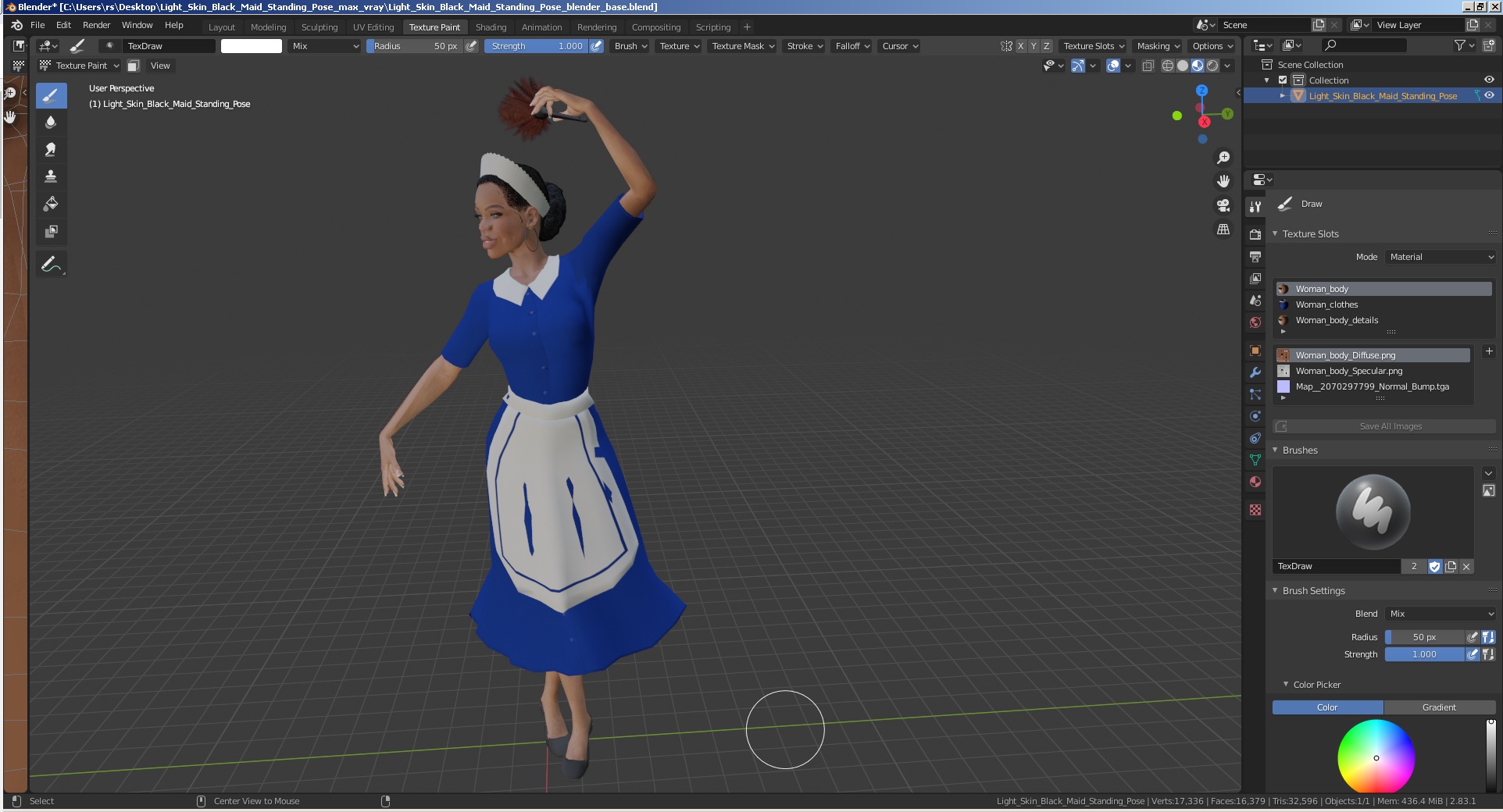Open the Mode Material dropdown

(1441, 257)
